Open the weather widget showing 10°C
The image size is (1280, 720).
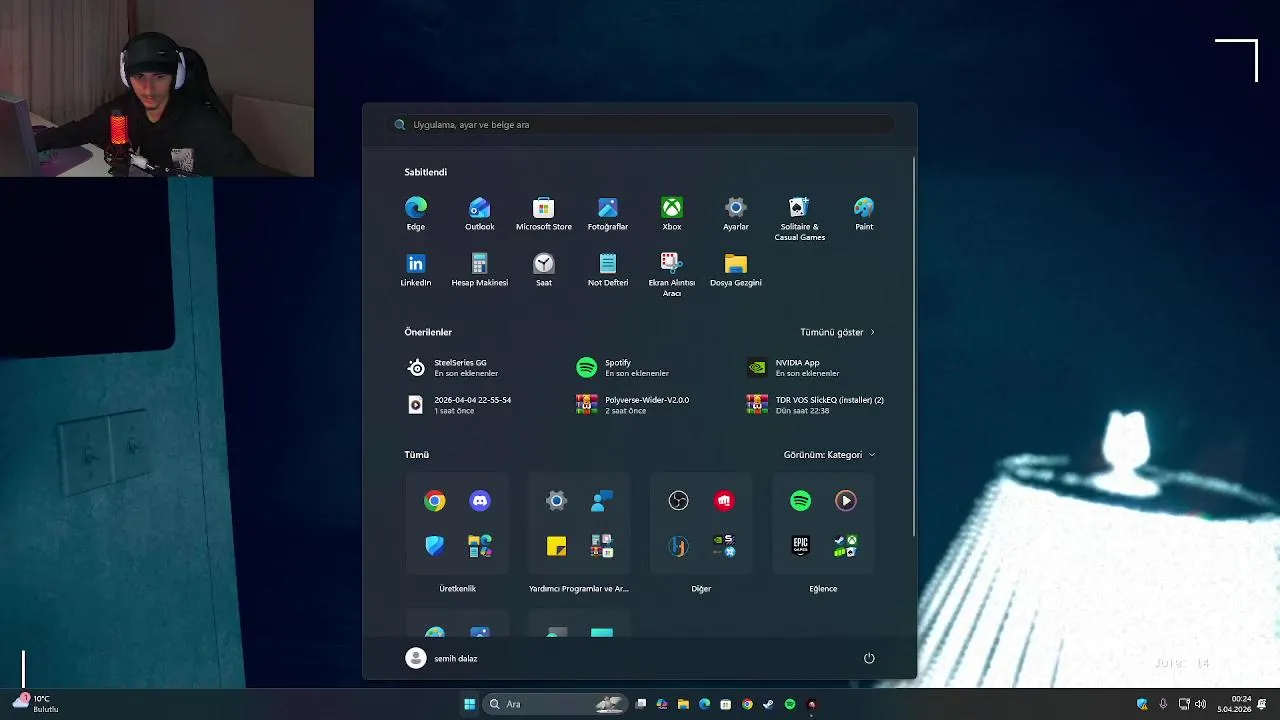coord(36,704)
